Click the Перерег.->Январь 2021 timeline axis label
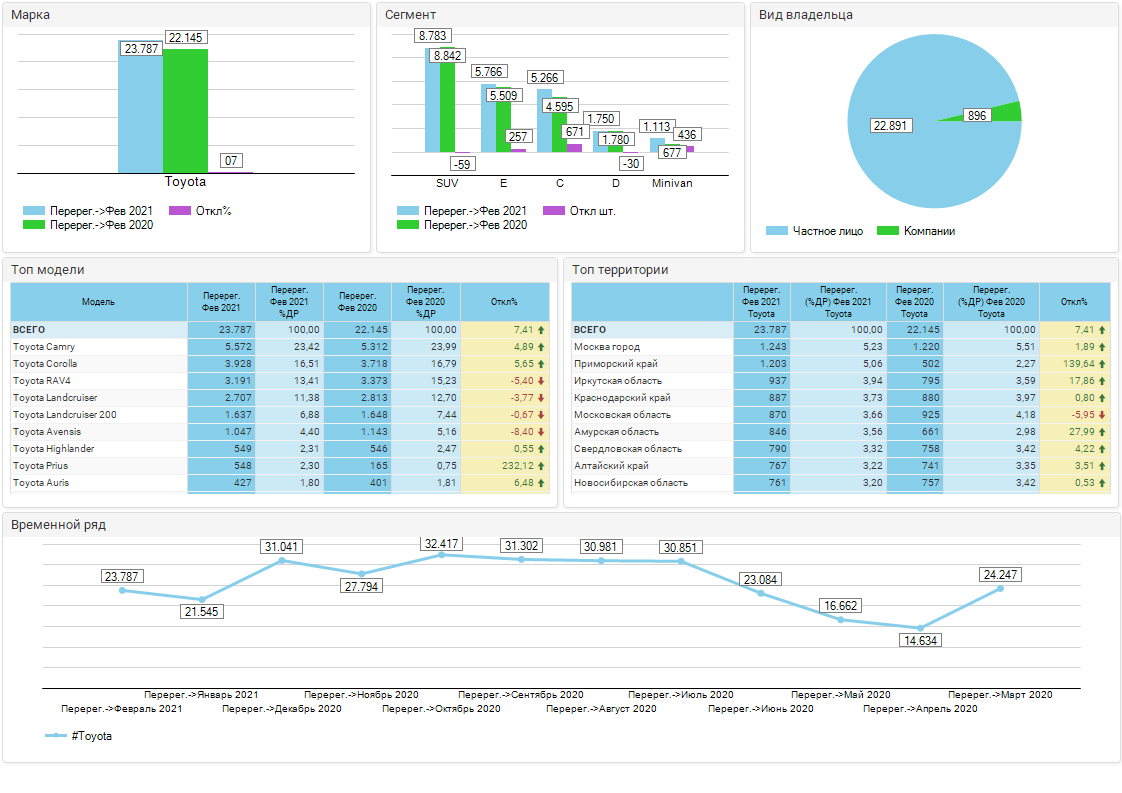Viewport: 1122px width, 793px height. [x=201, y=695]
